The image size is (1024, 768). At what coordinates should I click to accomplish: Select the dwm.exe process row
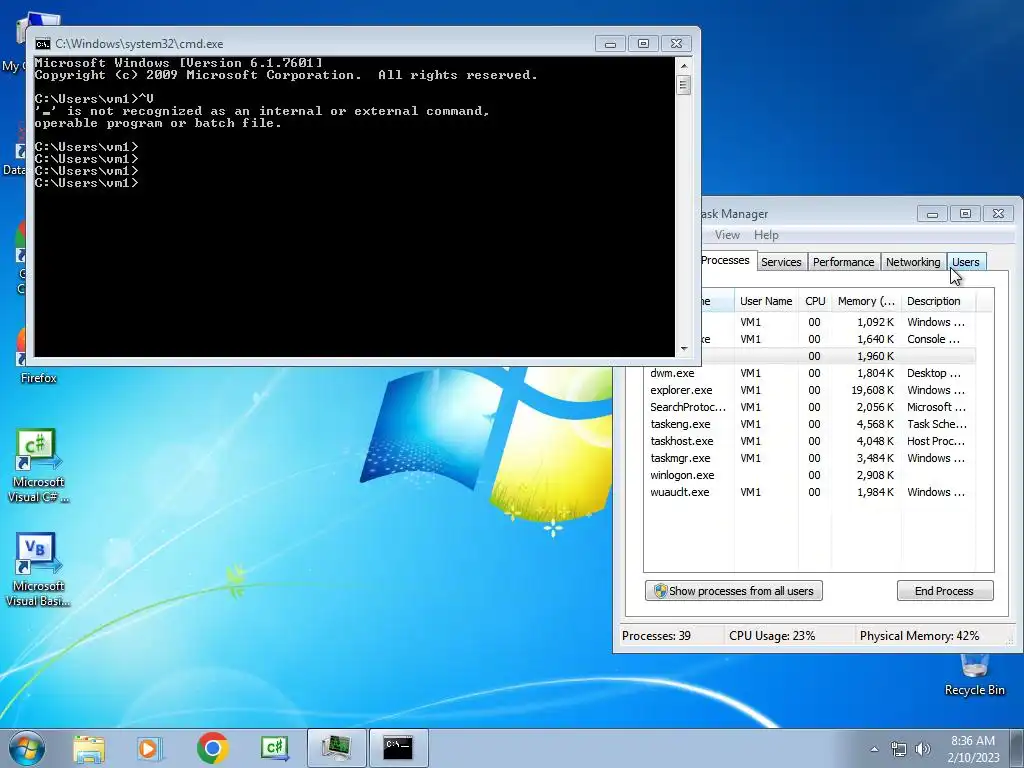810,373
